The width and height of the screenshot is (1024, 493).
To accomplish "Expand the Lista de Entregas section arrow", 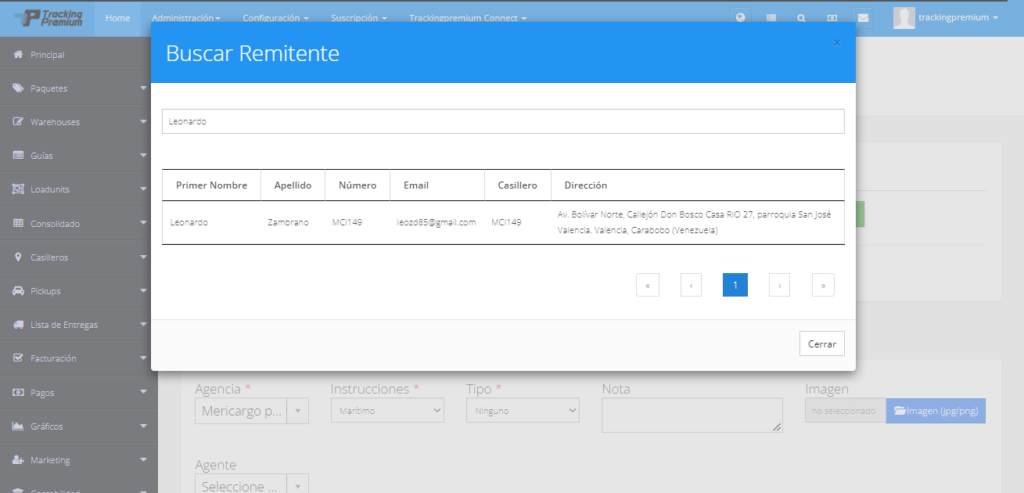I will [x=144, y=325].
